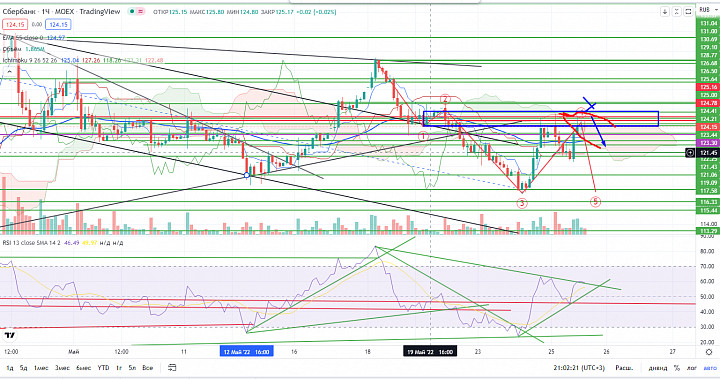720x379 pixels.
Task: Click the red 124.15 sell price button
Action: click(15, 24)
